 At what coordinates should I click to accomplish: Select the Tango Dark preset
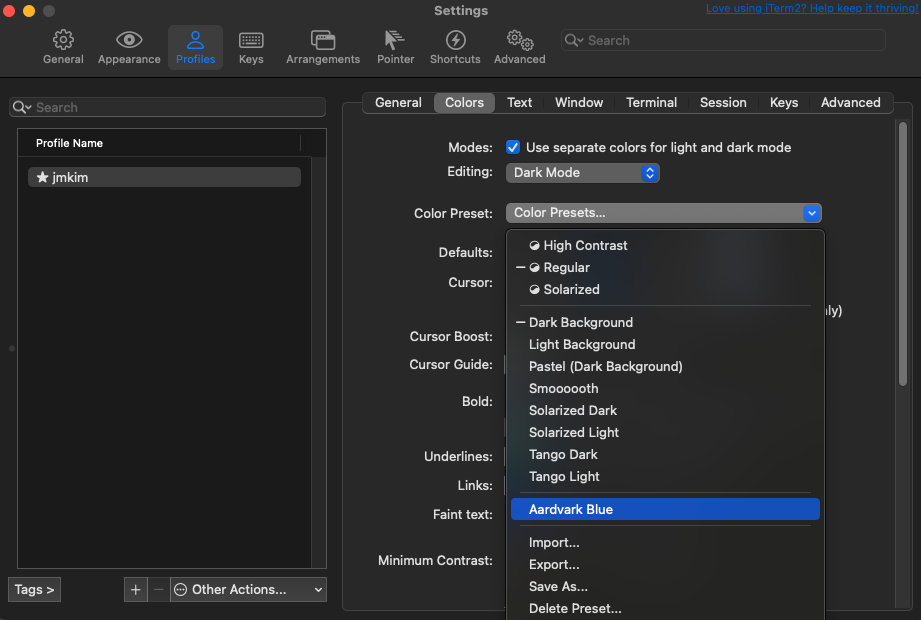coord(665,454)
